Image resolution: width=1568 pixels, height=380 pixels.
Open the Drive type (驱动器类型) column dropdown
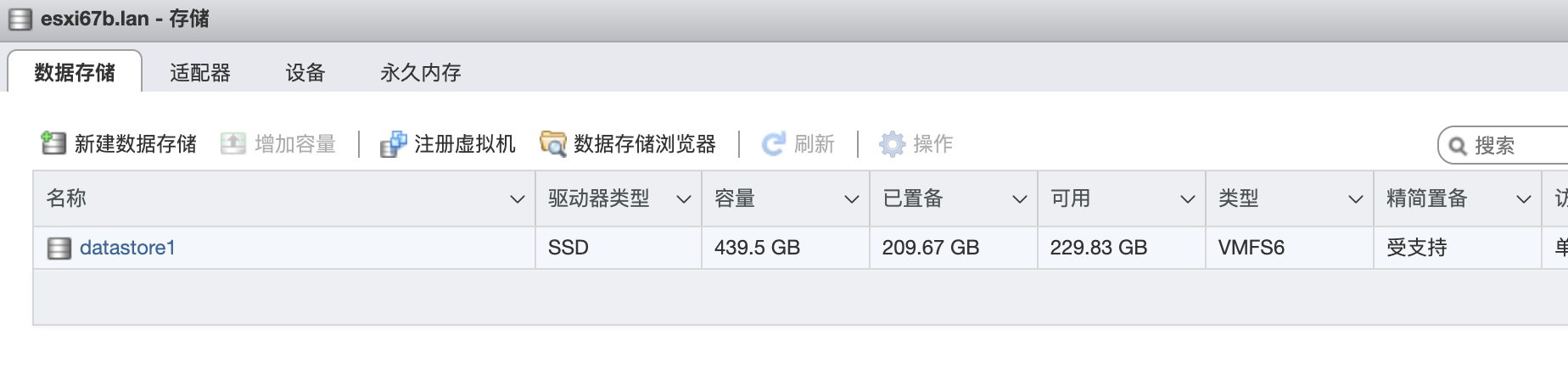(x=683, y=199)
